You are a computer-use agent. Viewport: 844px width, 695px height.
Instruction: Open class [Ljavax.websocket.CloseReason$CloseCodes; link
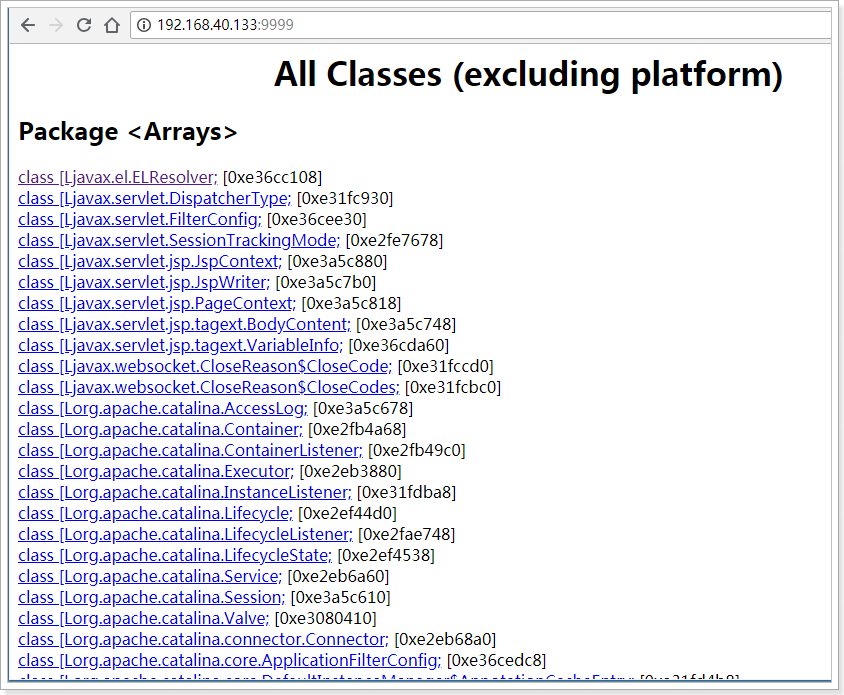pyautogui.click(x=209, y=387)
